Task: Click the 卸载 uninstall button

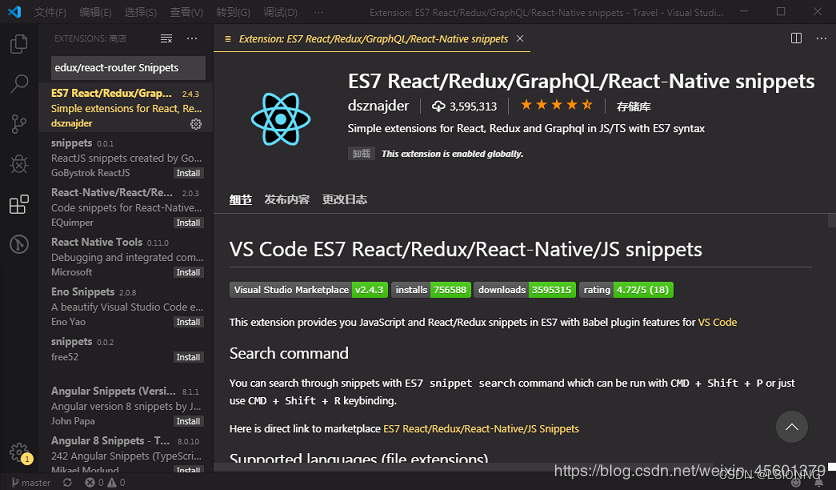Action: pos(361,154)
